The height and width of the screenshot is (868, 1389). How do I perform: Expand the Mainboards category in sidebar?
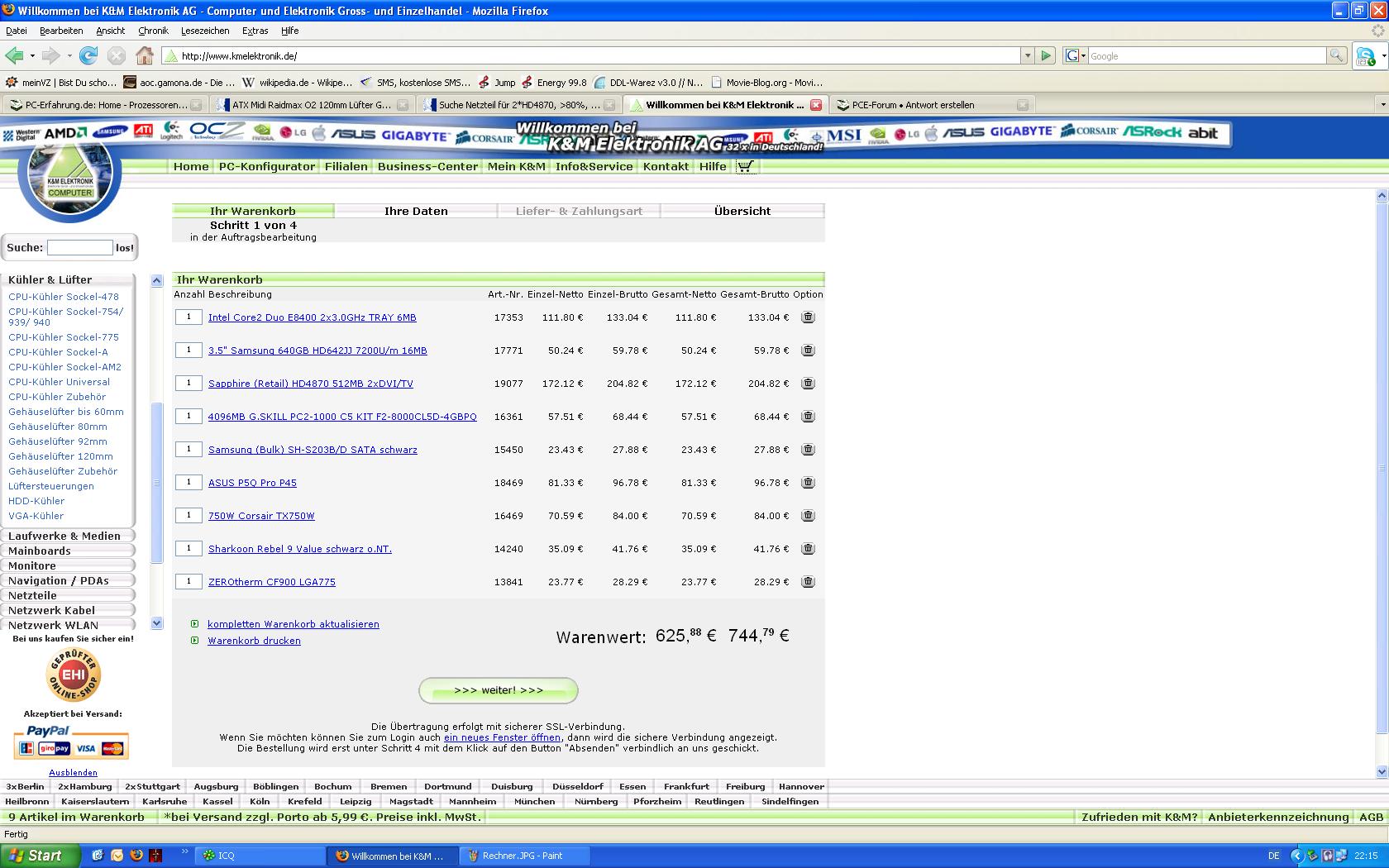click(x=40, y=551)
